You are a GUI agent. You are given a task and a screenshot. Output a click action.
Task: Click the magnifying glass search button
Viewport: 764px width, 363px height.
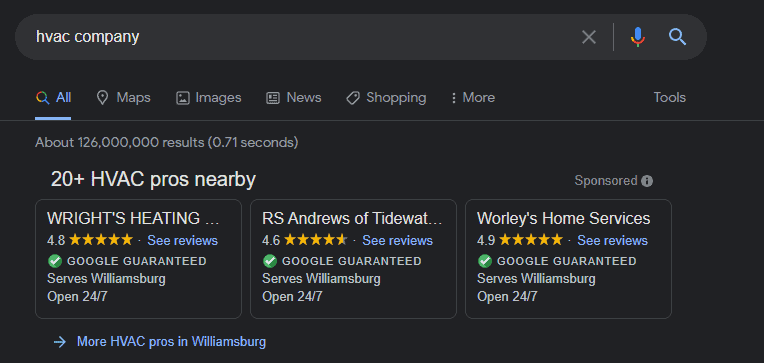pos(677,37)
